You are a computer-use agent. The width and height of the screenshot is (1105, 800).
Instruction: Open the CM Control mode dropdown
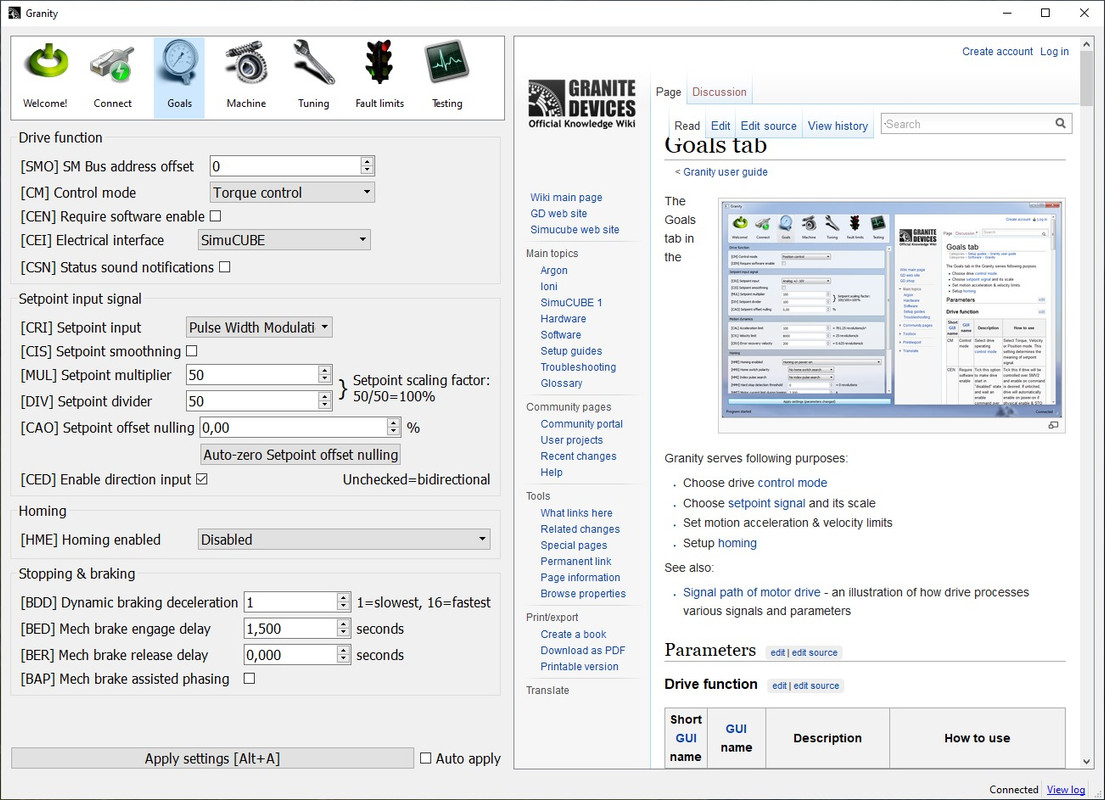pyautogui.click(x=292, y=192)
